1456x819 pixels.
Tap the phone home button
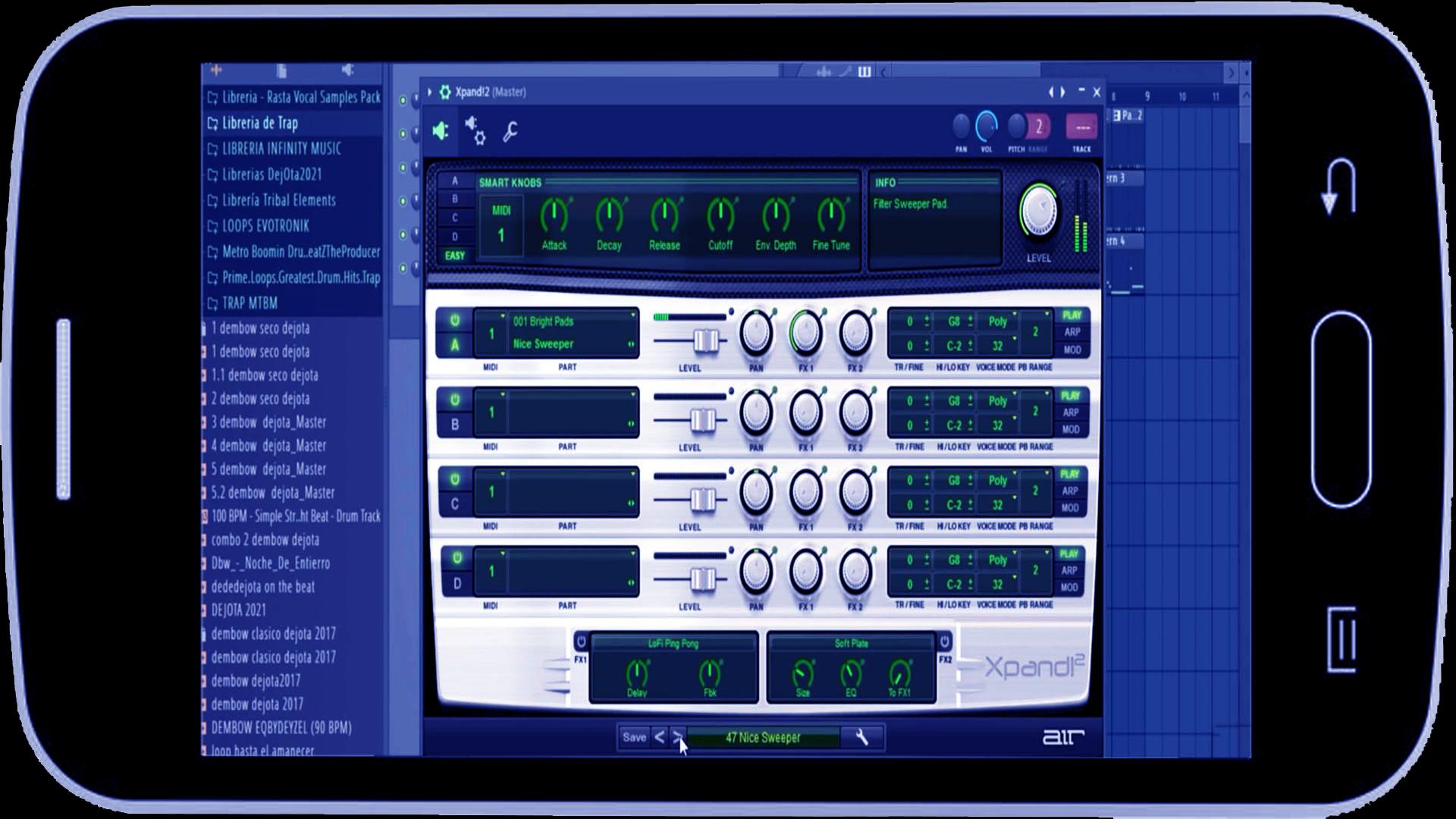point(1341,409)
